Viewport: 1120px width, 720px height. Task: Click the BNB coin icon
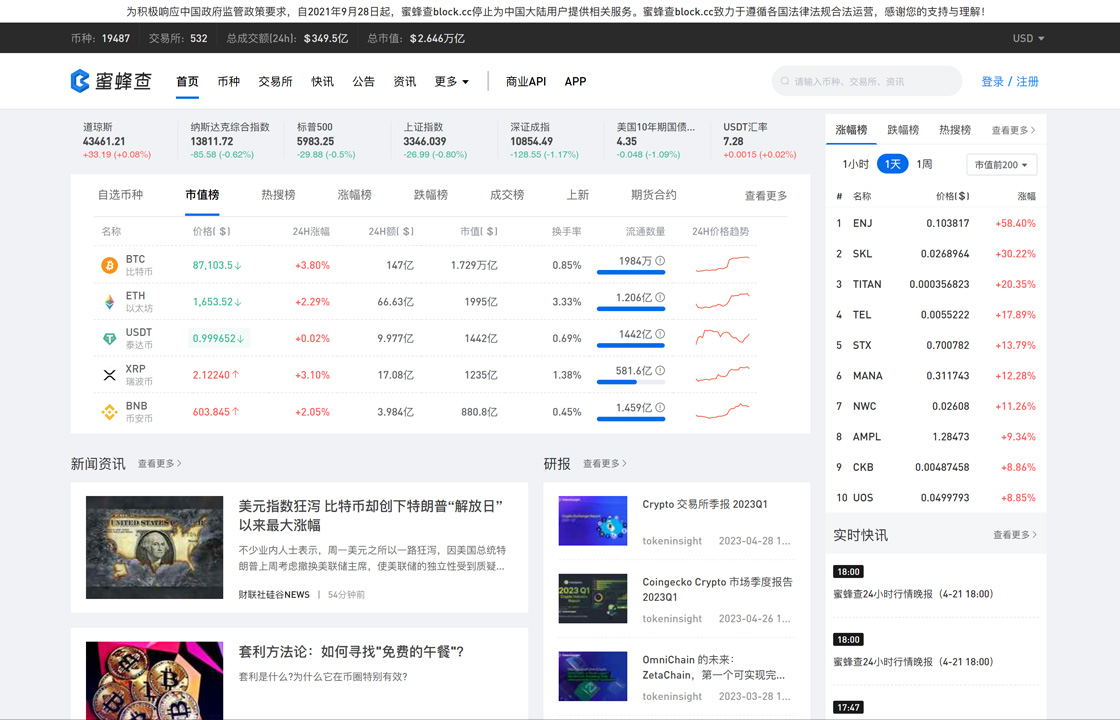pos(109,412)
